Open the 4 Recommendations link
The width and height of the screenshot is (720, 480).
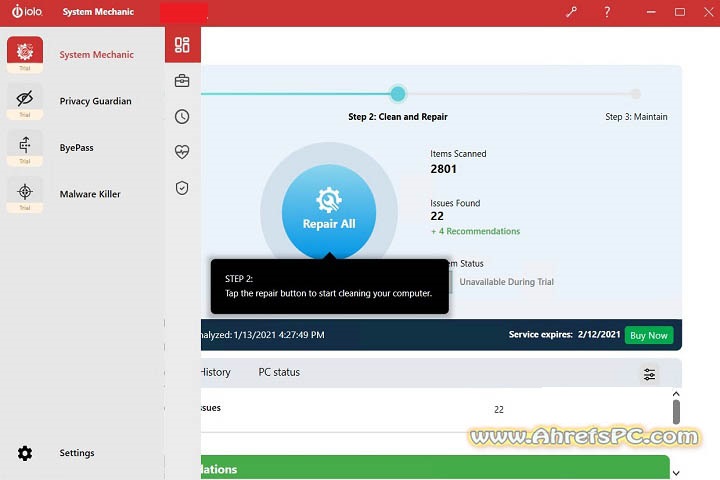[x=475, y=231]
